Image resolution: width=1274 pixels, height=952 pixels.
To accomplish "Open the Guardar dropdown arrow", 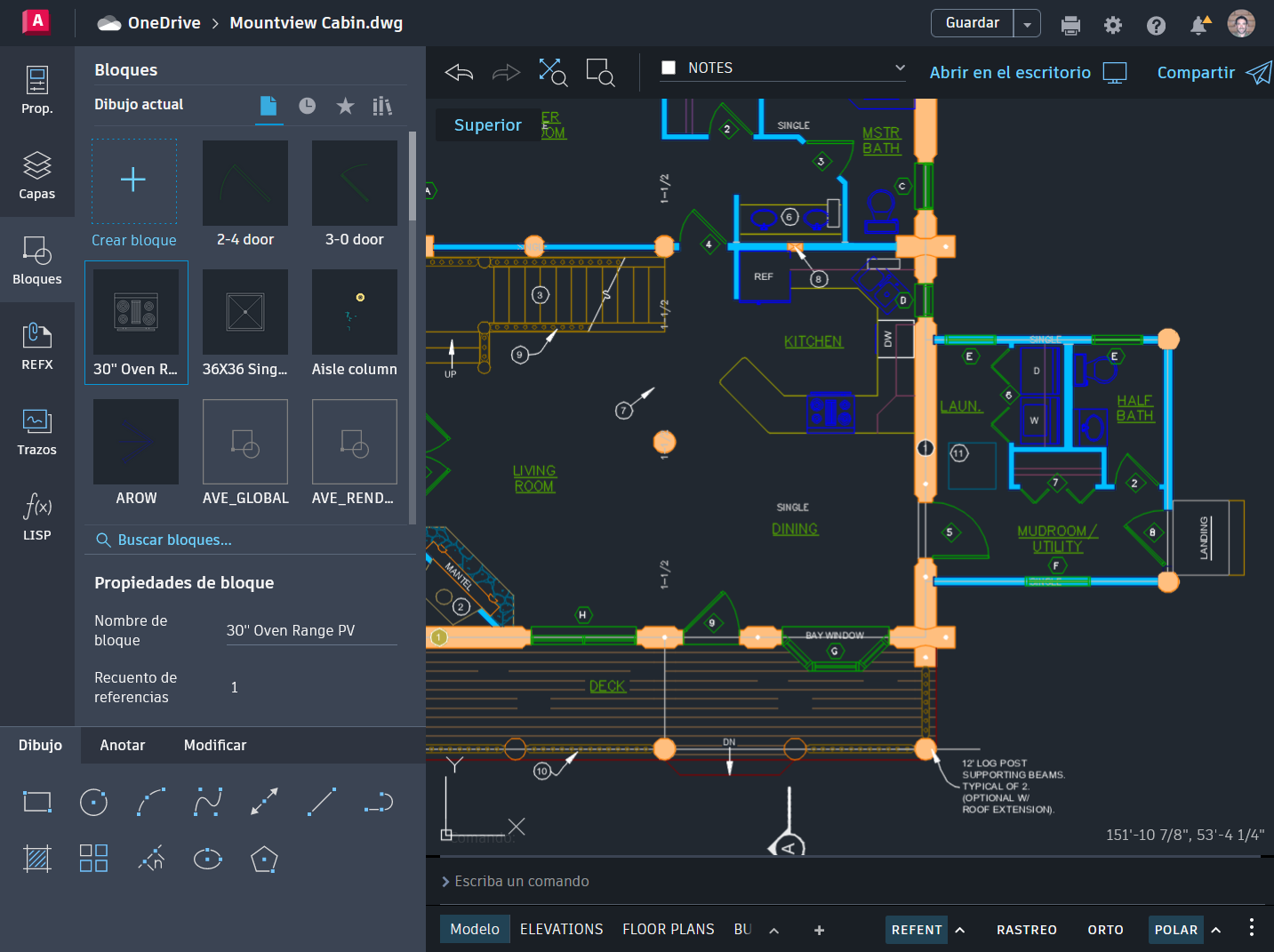I will click(x=1027, y=24).
